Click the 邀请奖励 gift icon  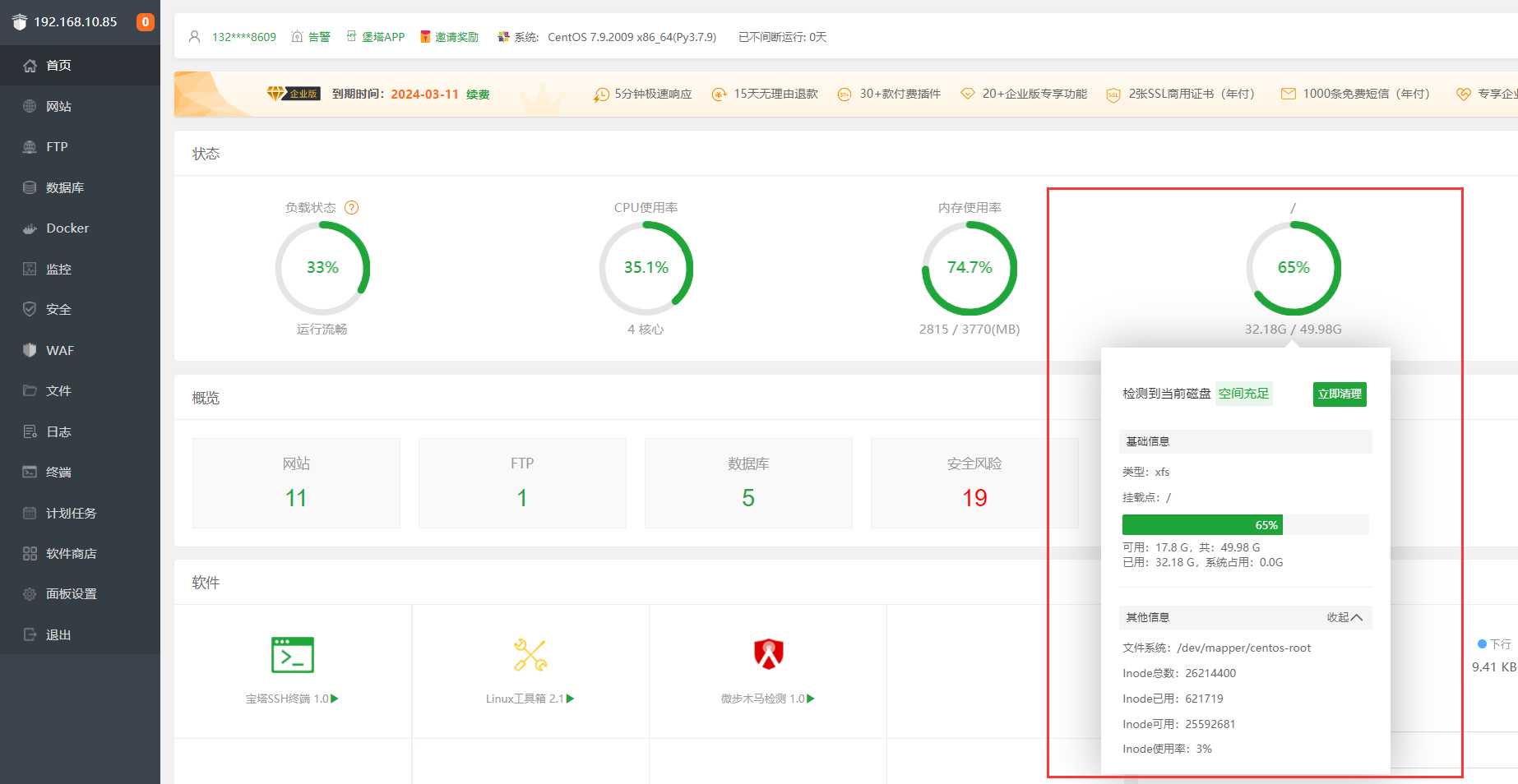click(425, 37)
